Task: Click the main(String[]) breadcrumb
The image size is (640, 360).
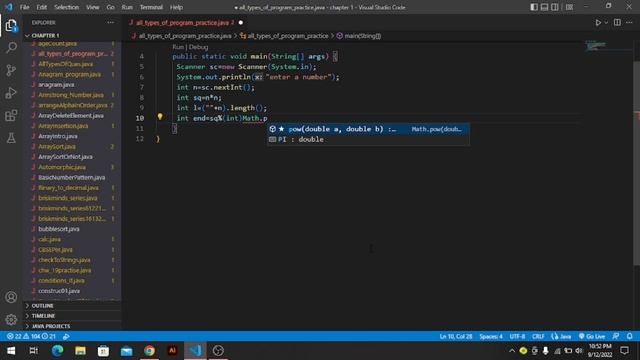Action: [x=359, y=36]
